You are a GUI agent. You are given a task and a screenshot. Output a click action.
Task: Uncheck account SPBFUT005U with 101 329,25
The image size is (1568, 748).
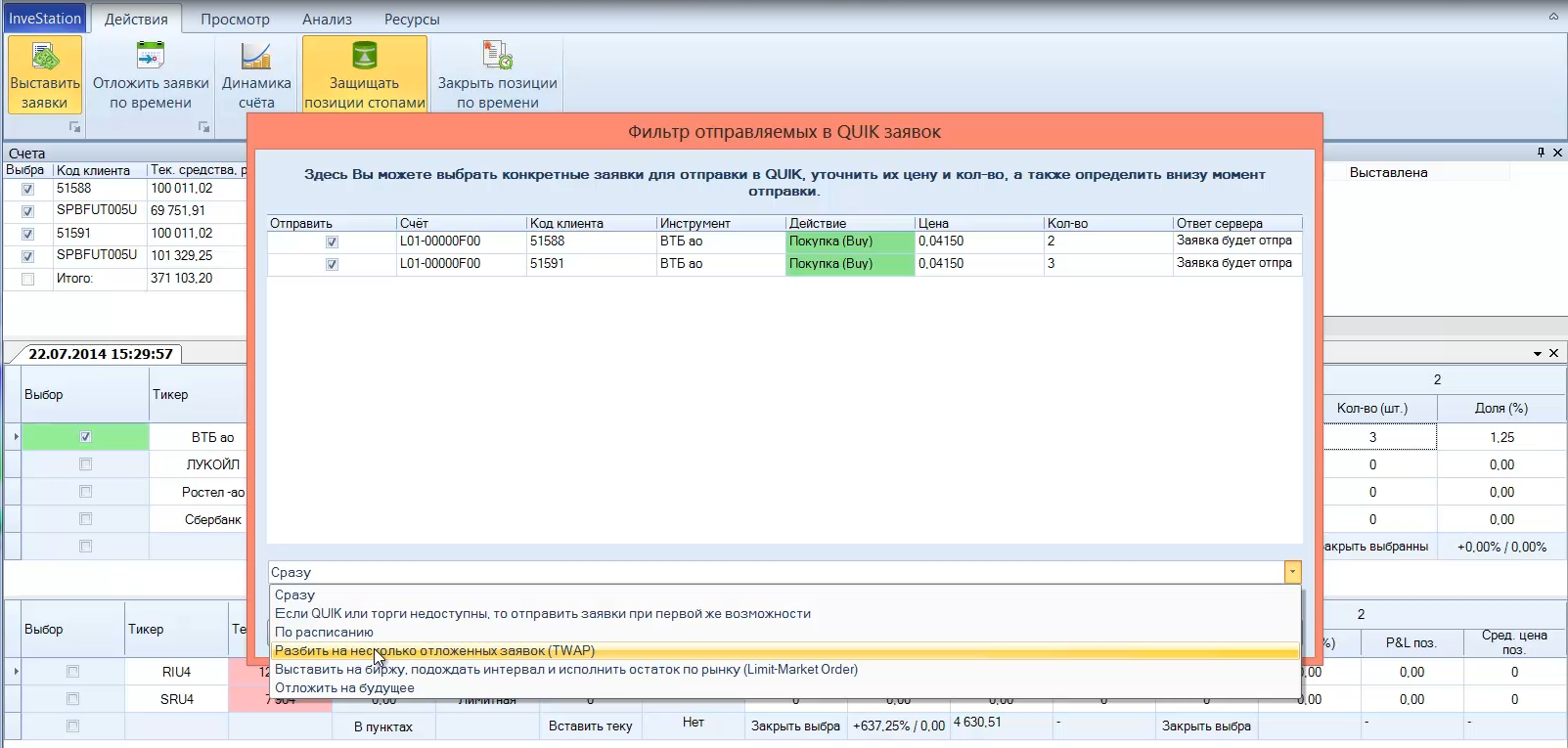(x=27, y=256)
